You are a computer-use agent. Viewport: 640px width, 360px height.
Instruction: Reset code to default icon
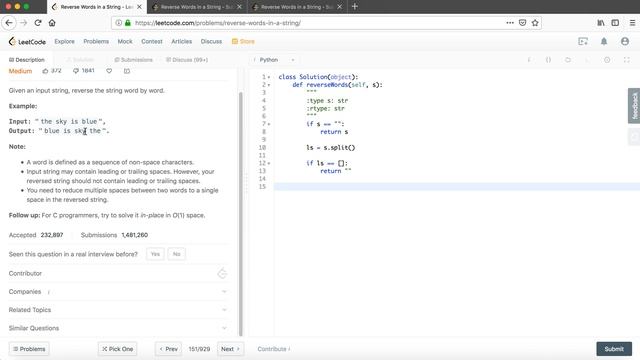[568, 60]
